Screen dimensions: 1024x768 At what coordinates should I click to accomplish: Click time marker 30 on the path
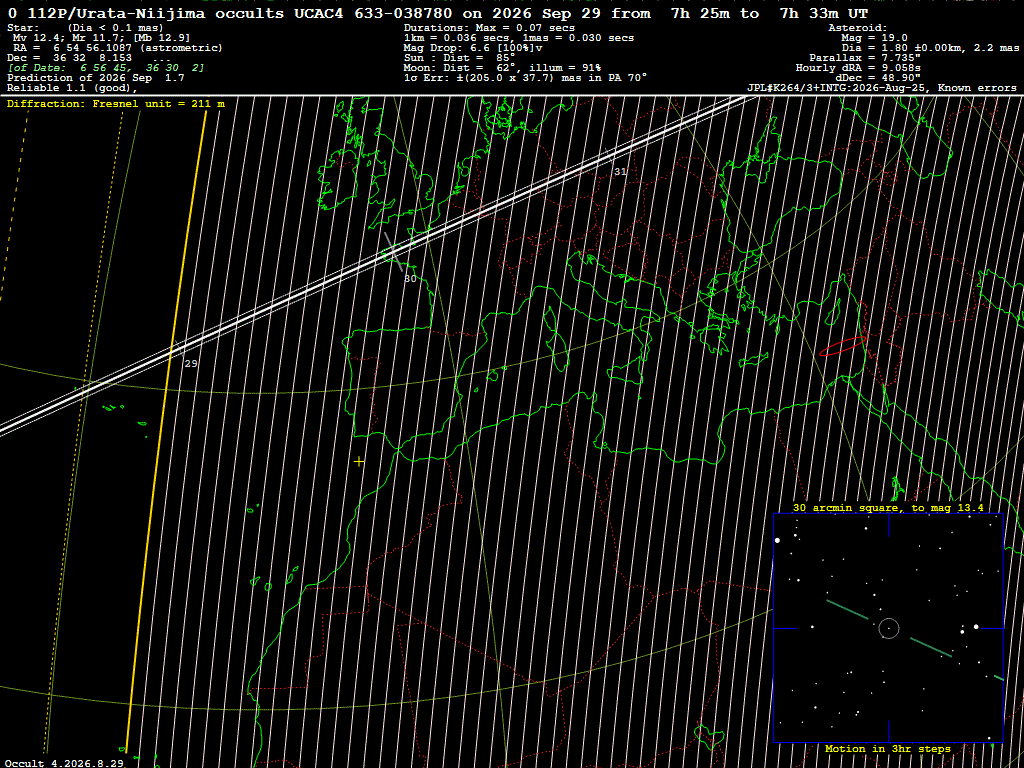click(x=410, y=279)
